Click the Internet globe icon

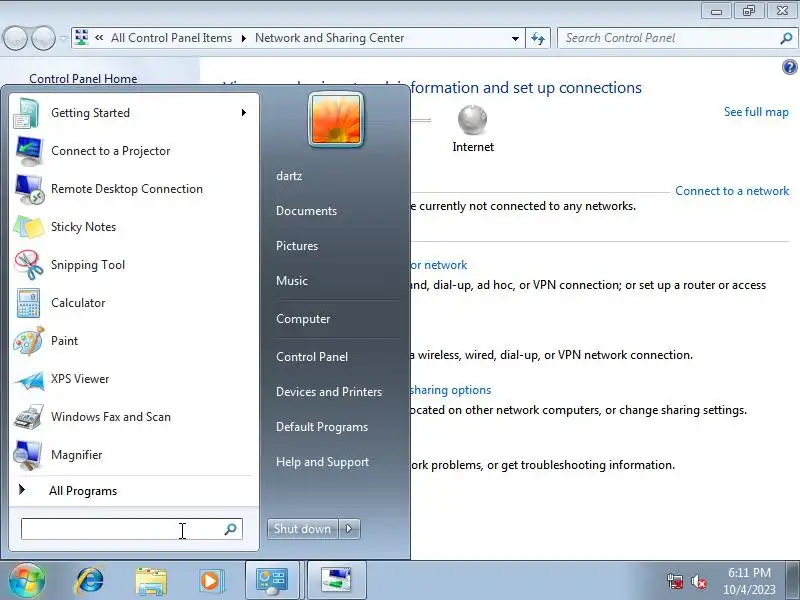click(x=472, y=120)
